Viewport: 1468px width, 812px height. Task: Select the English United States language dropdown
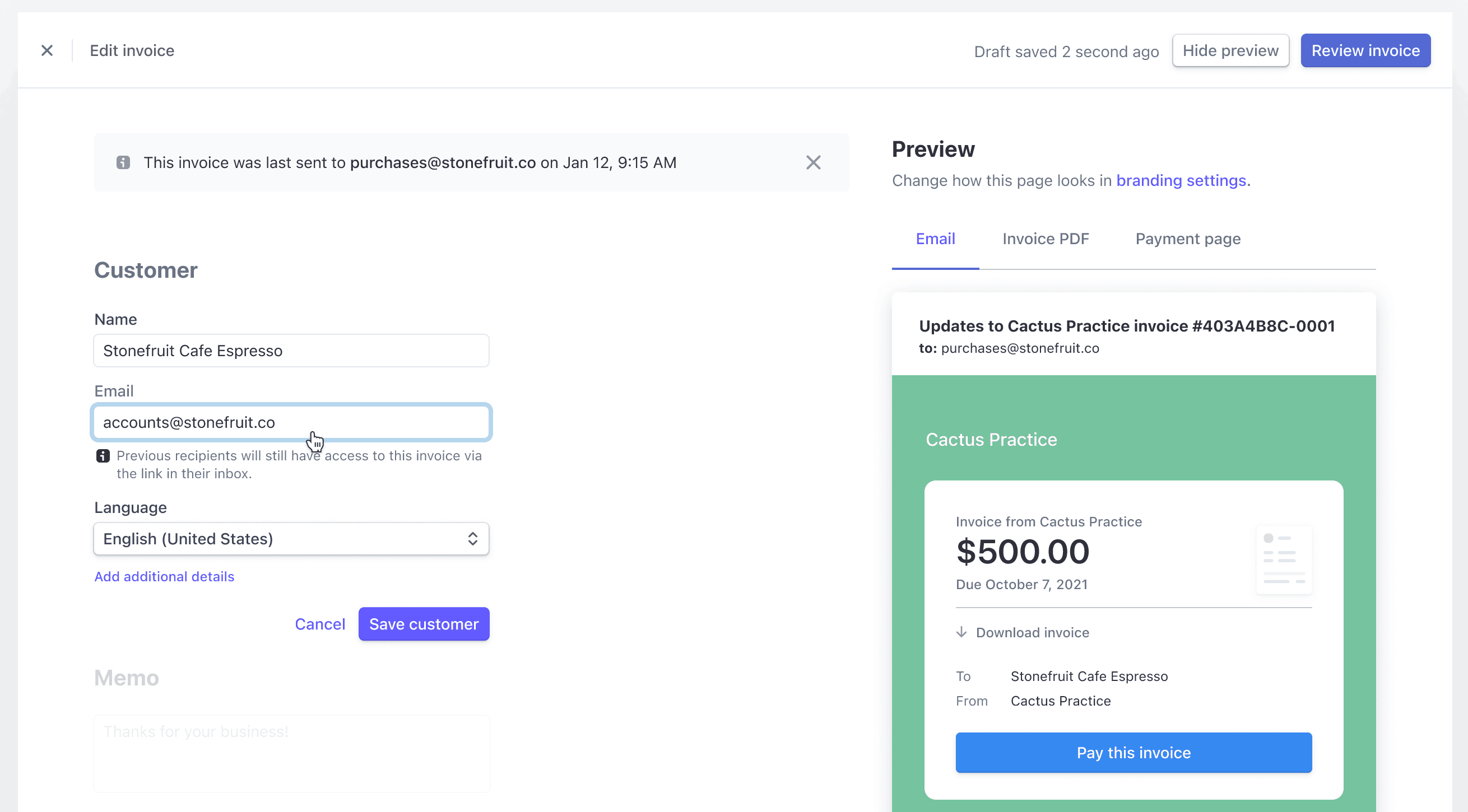(x=290, y=539)
